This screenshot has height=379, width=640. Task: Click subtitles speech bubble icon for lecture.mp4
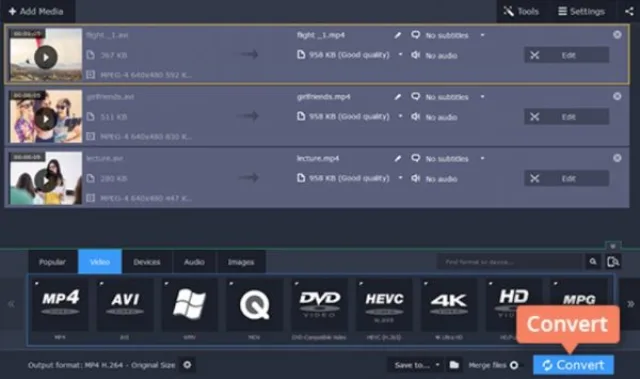coord(416,158)
